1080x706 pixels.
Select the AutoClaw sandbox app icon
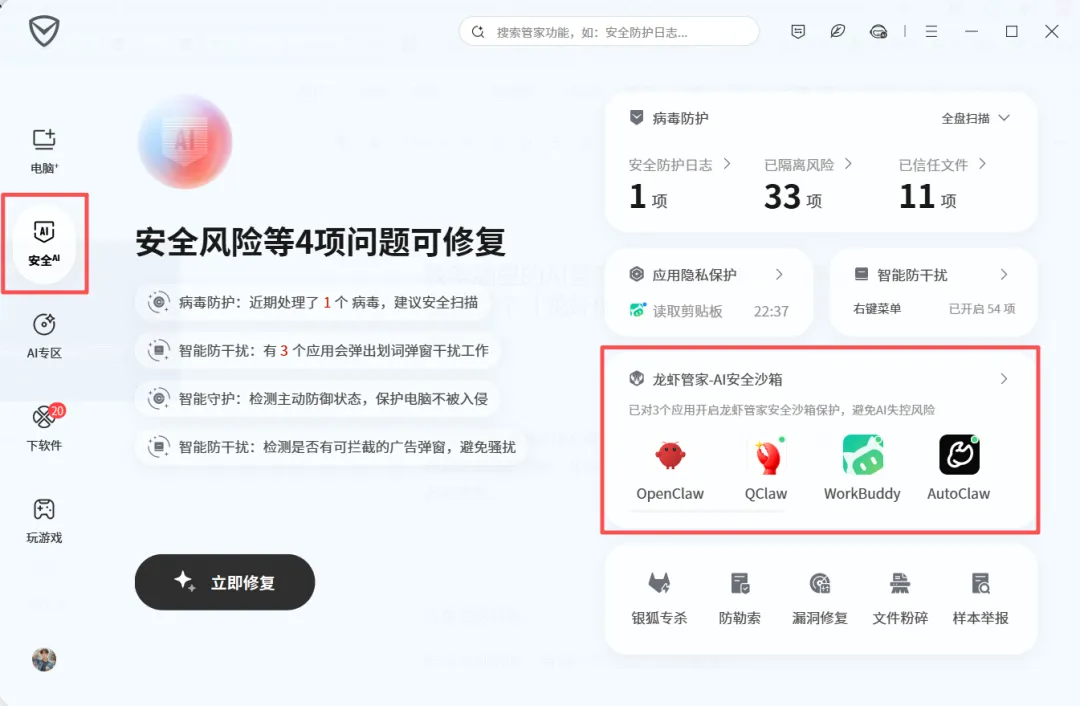(959, 455)
